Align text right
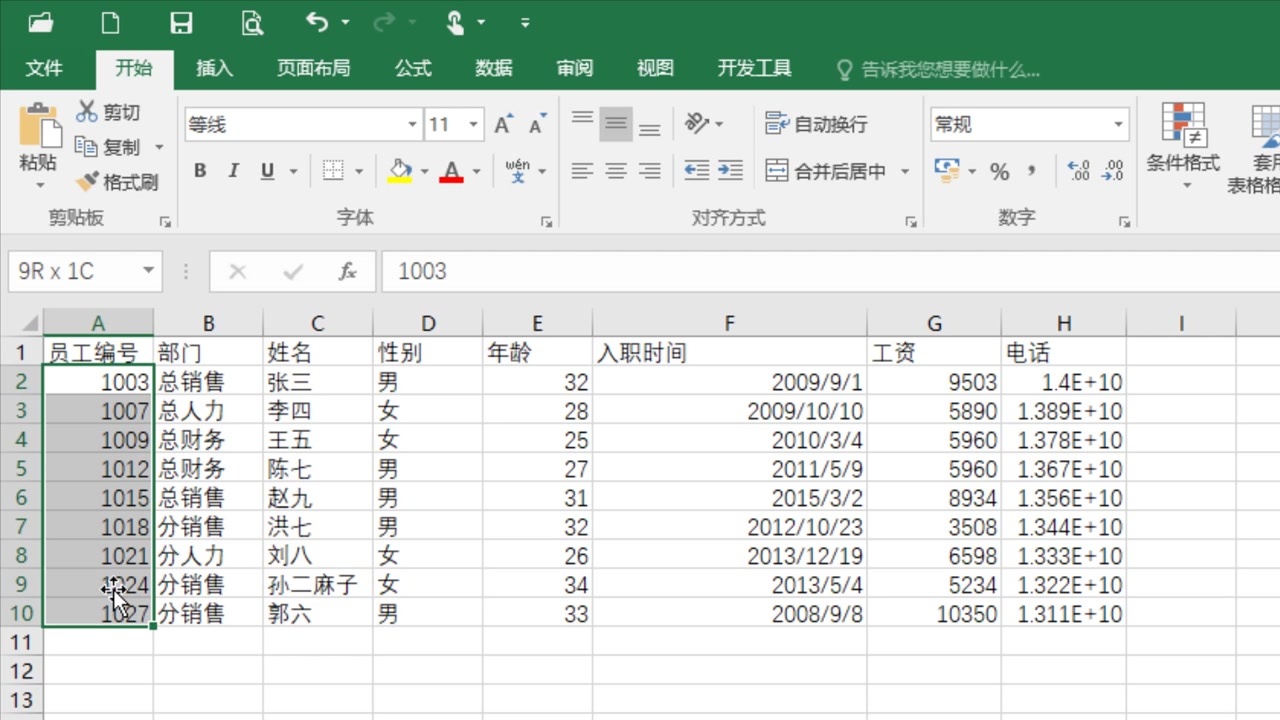This screenshot has width=1280, height=720. tap(650, 171)
